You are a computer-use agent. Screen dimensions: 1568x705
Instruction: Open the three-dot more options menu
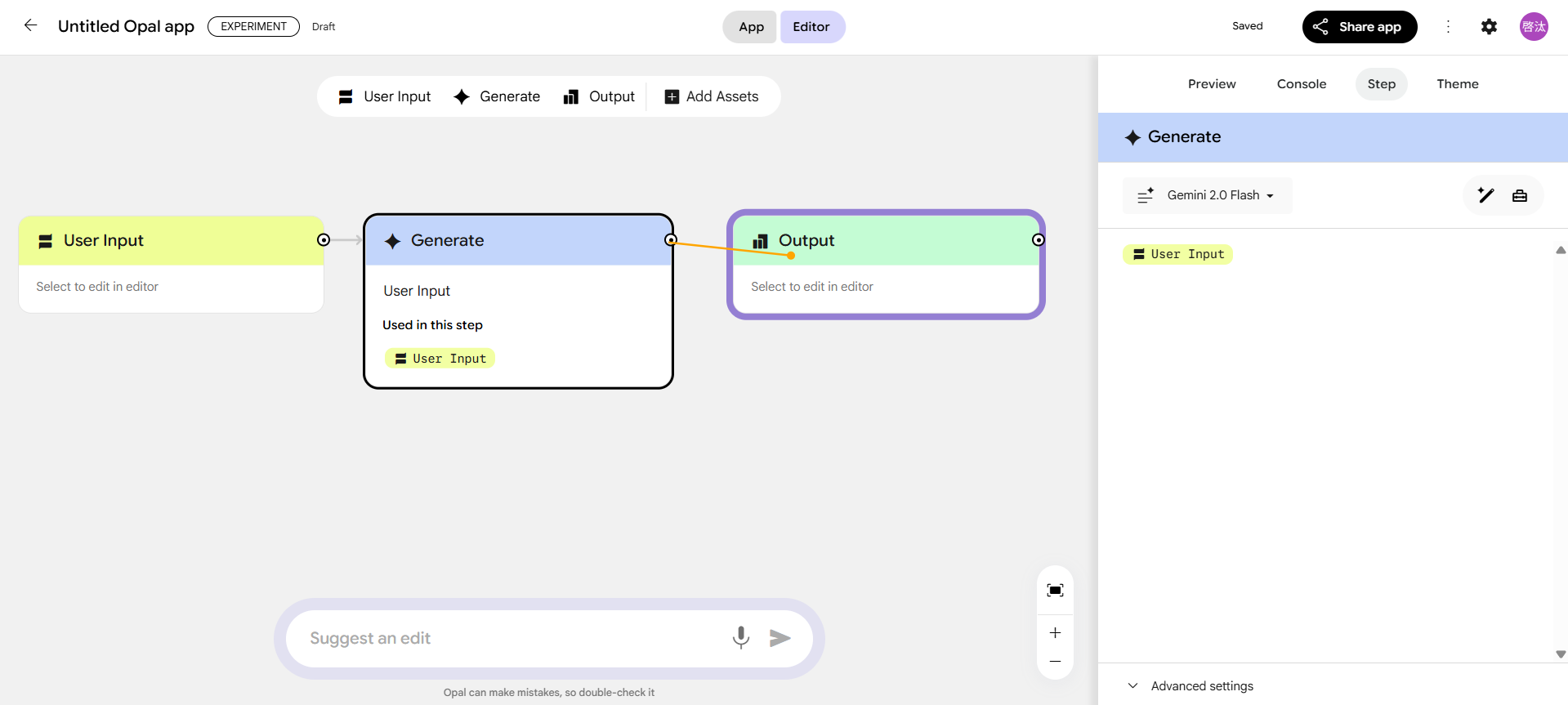[1448, 27]
